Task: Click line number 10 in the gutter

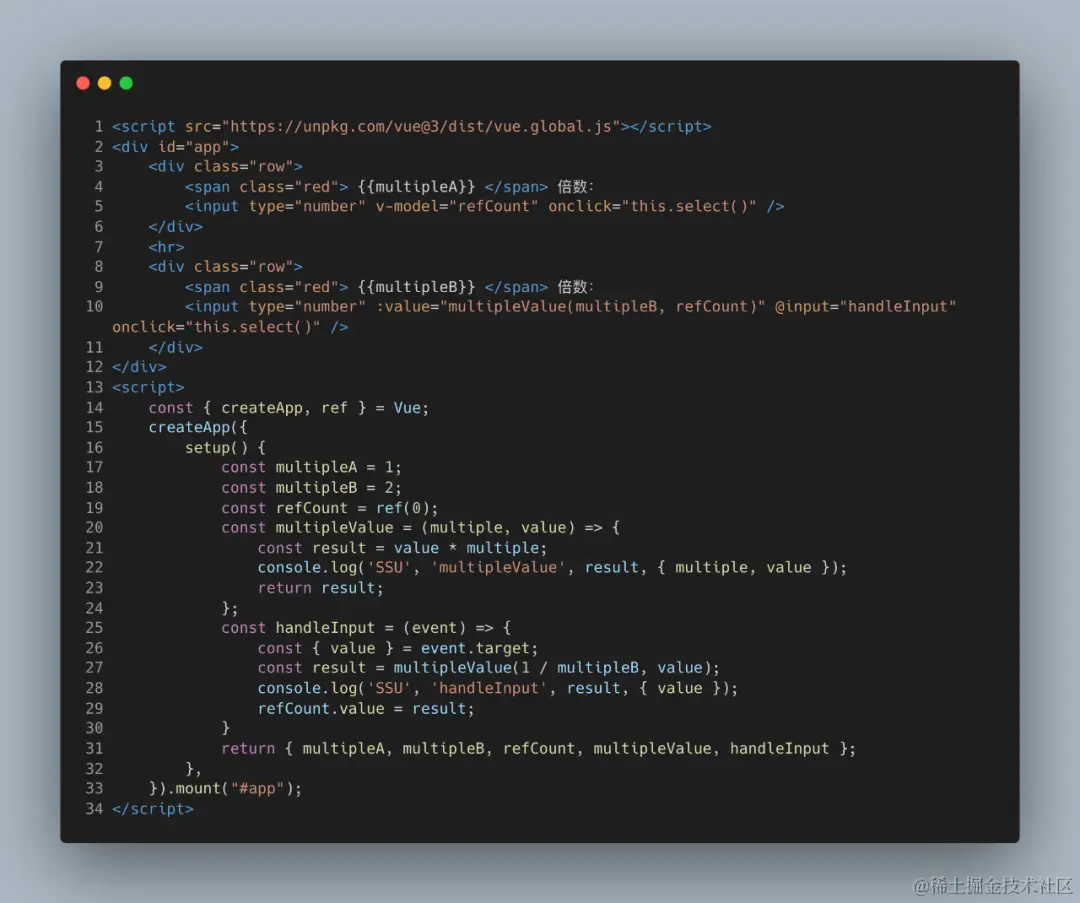Action: 94,307
